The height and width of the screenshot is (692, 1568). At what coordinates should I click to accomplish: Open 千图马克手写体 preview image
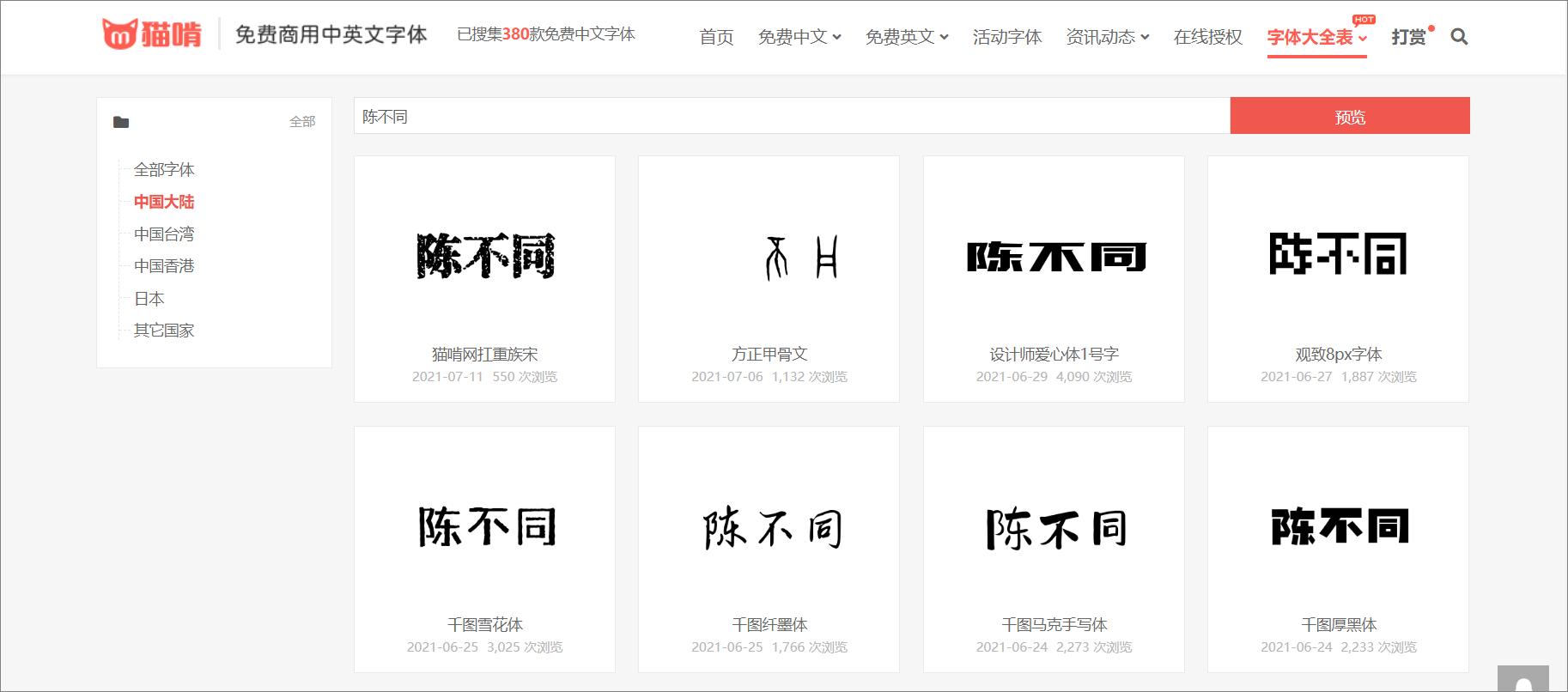point(1054,527)
